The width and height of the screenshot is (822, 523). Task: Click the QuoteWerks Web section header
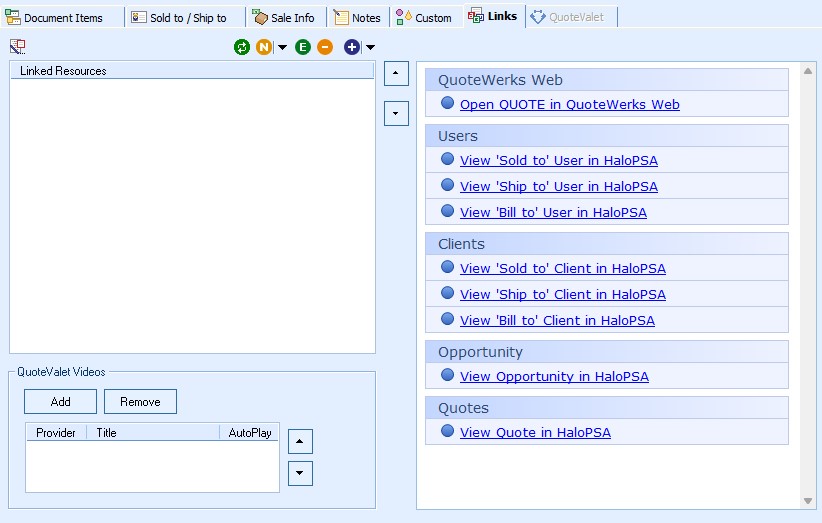607,80
